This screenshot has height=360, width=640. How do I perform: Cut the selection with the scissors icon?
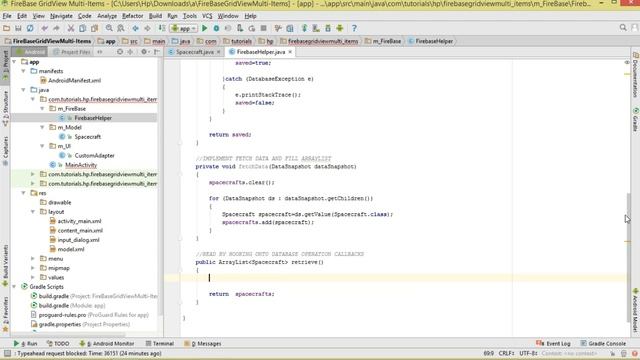click(71, 28)
